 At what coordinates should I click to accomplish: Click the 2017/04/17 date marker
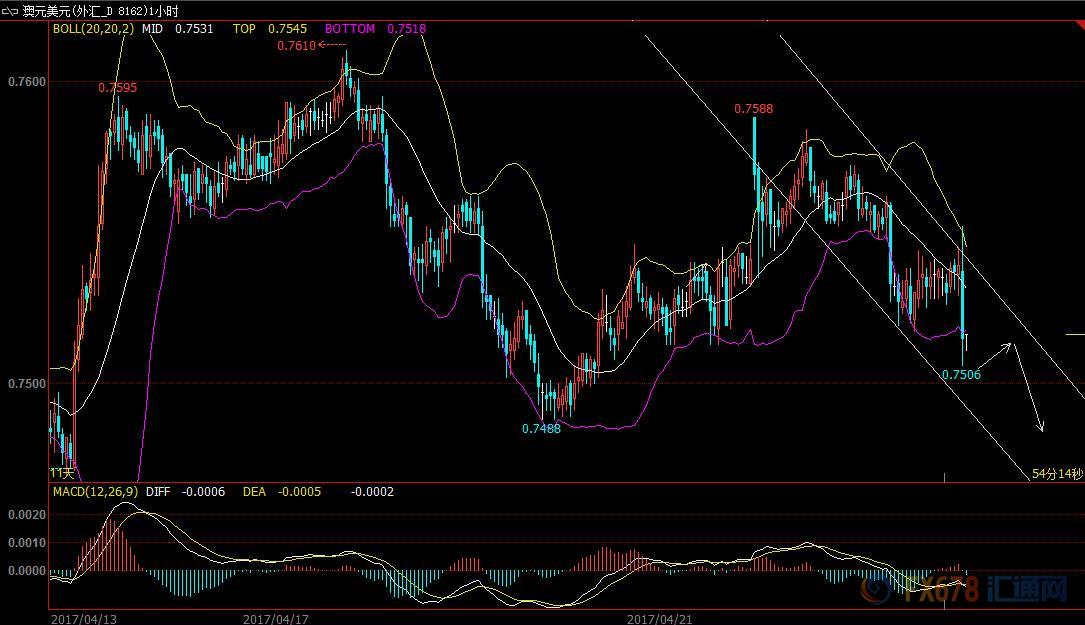point(276,618)
